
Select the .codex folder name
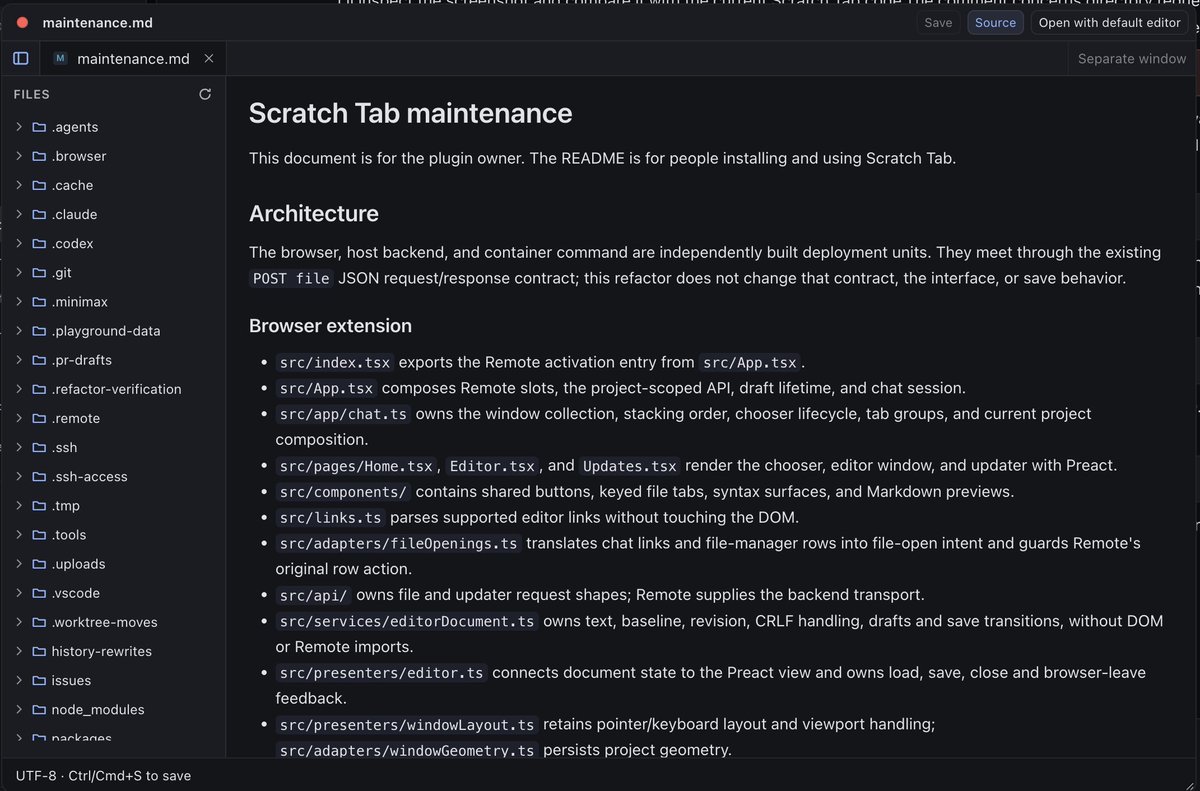[x=72, y=243]
